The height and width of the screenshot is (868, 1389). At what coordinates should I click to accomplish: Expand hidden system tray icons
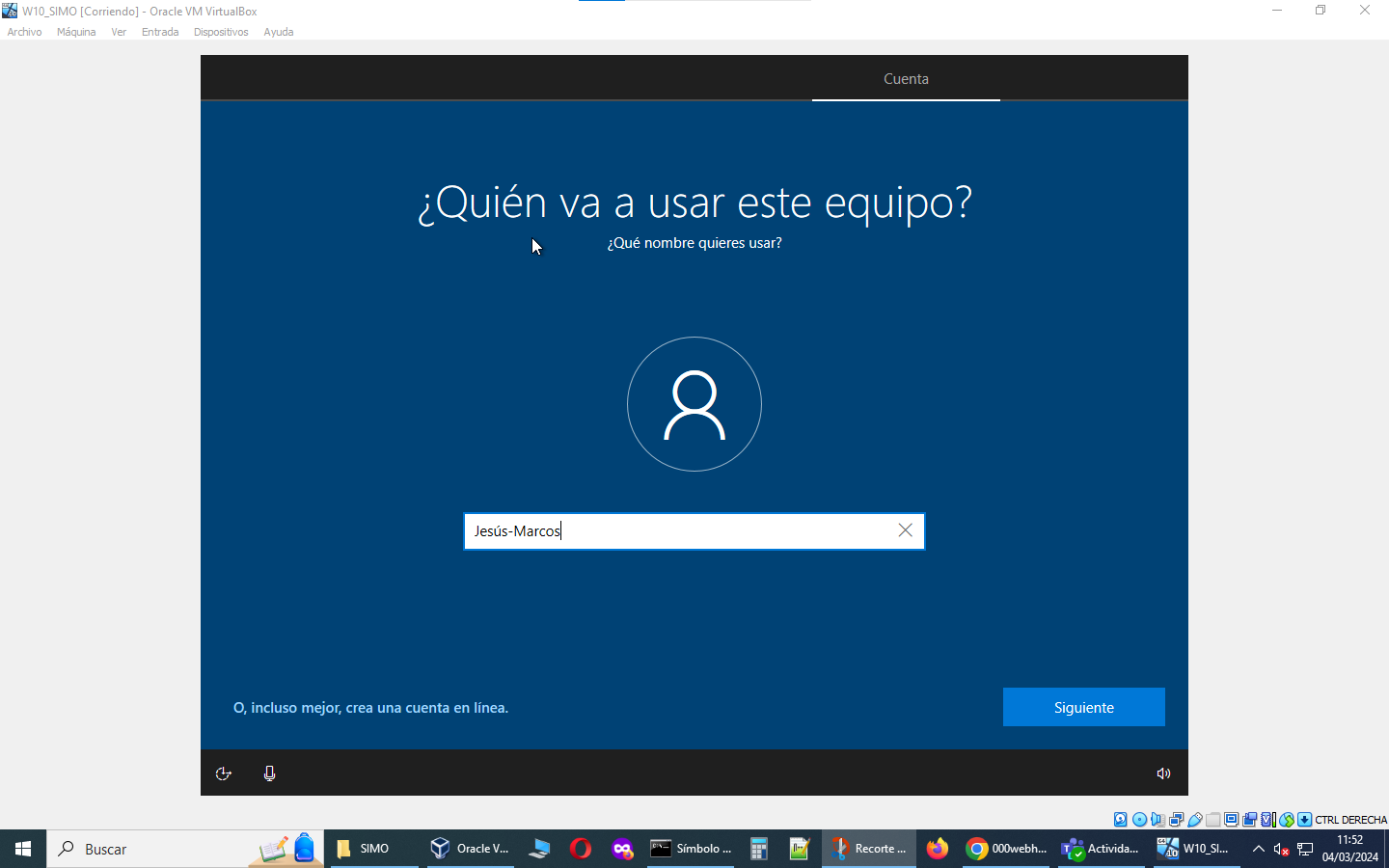[1258, 849]
